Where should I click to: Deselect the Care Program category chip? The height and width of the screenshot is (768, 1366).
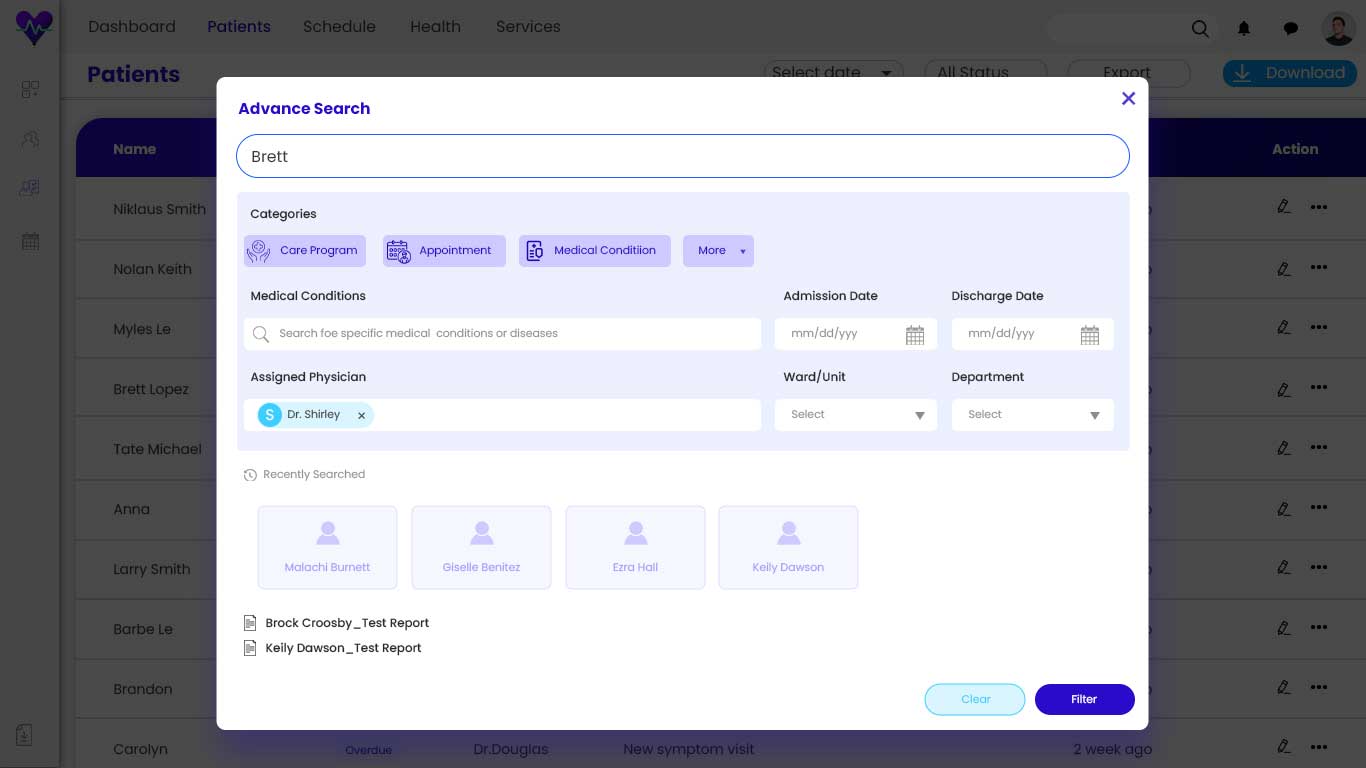pyautogui.click(x=305, y=251)
